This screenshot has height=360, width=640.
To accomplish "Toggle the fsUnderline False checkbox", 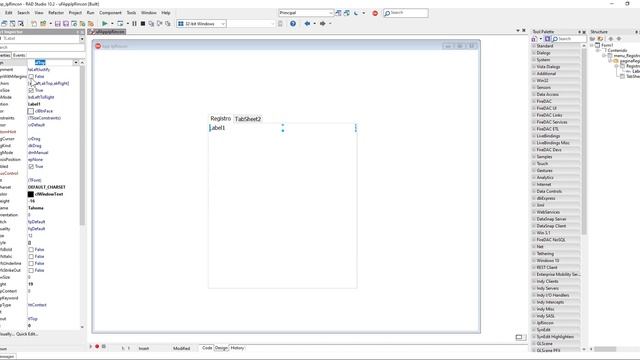I will click(x=31, y=263).
